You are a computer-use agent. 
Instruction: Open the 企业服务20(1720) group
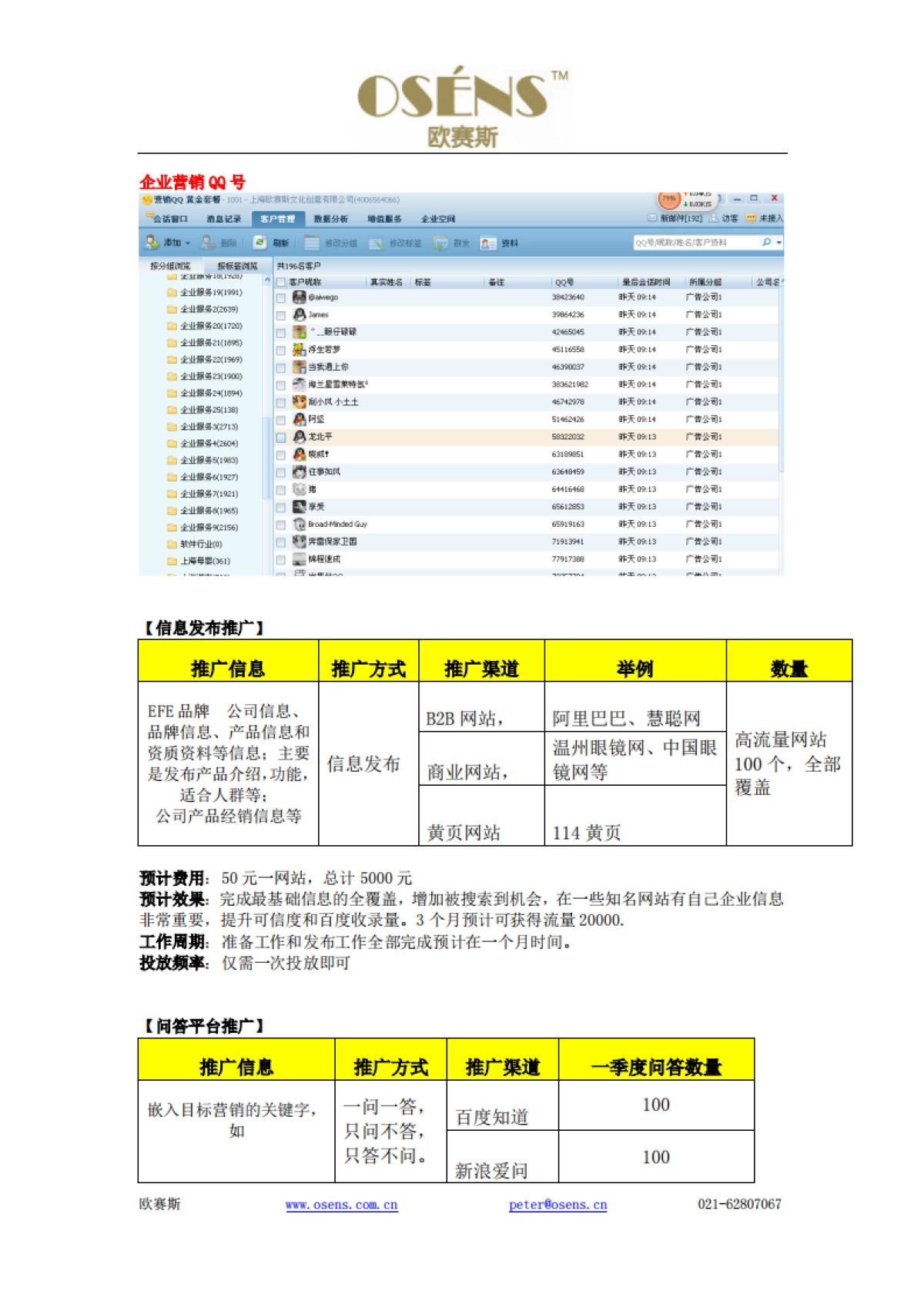click(x=211, y=326)
